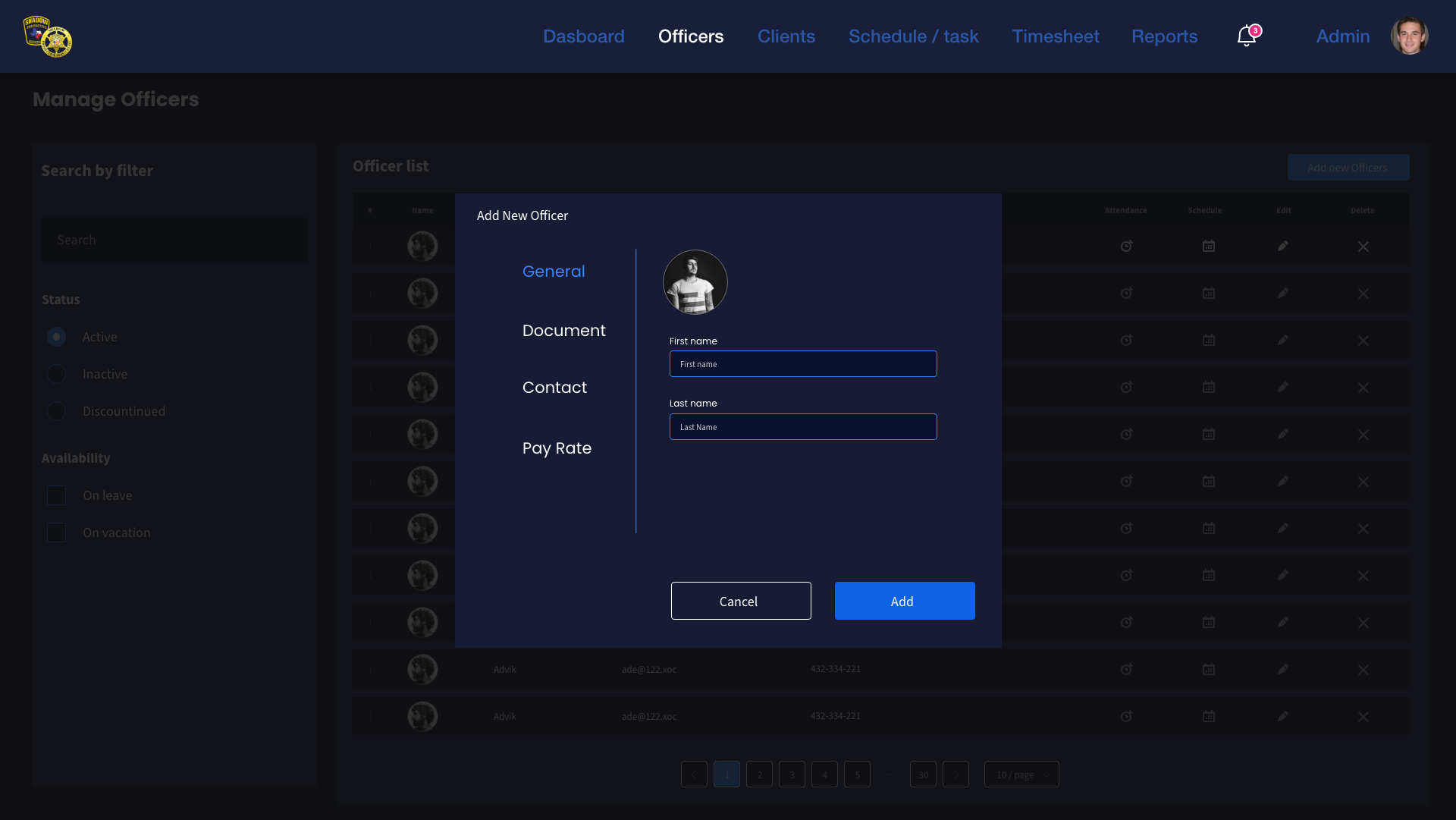1456x820 pixels.
Task: Click the Admin profile avatar
Action: point(1409,36)
